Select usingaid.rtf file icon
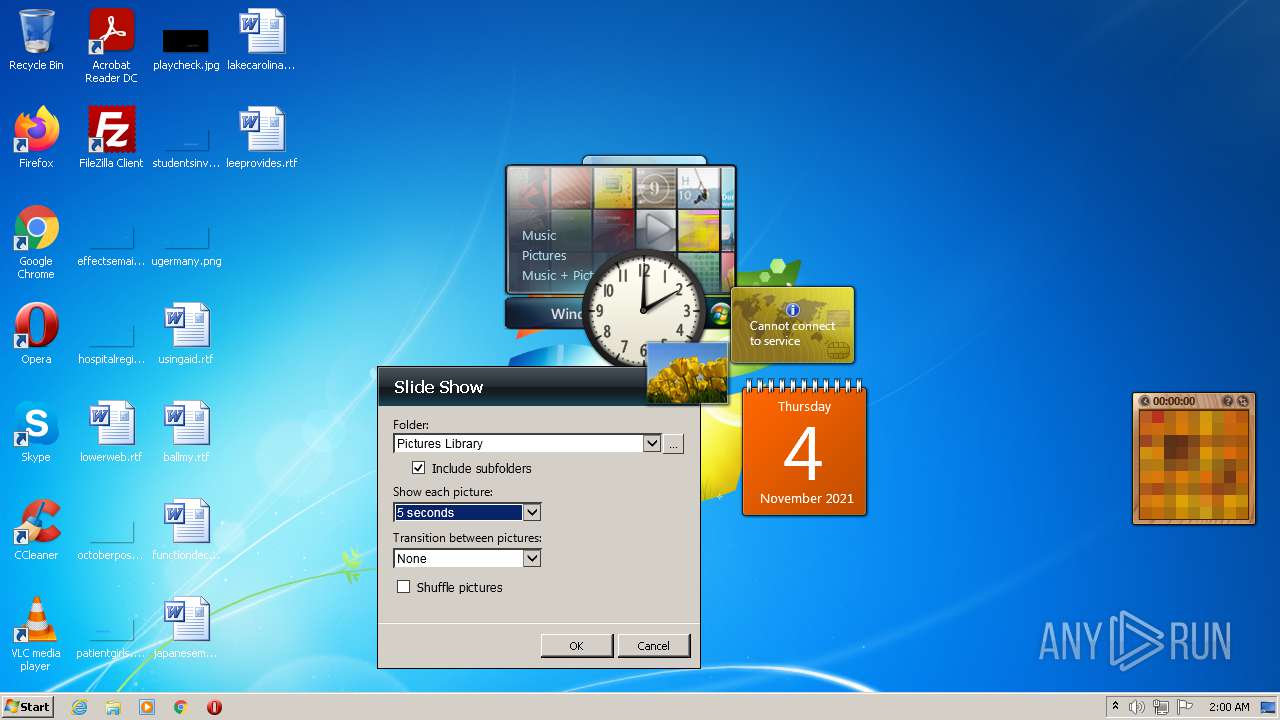The width and height of the screenshot is (1280, 720). pyautogui.click(x=186, y=334)
